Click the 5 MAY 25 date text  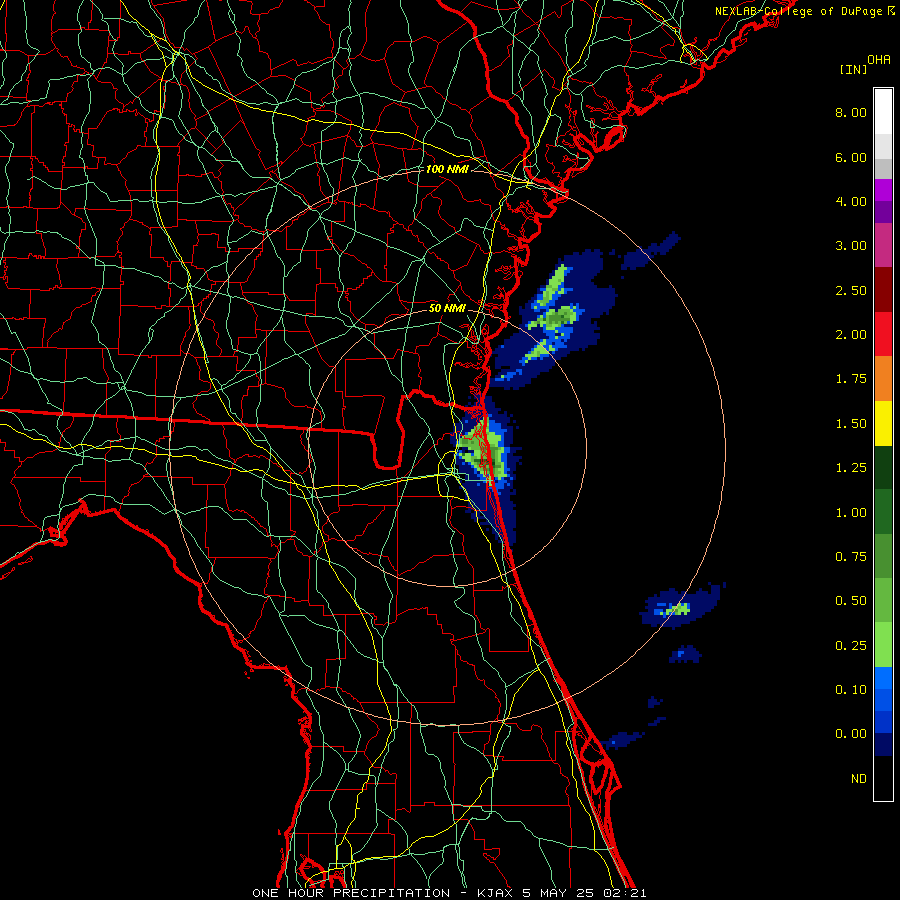[558, 893]
